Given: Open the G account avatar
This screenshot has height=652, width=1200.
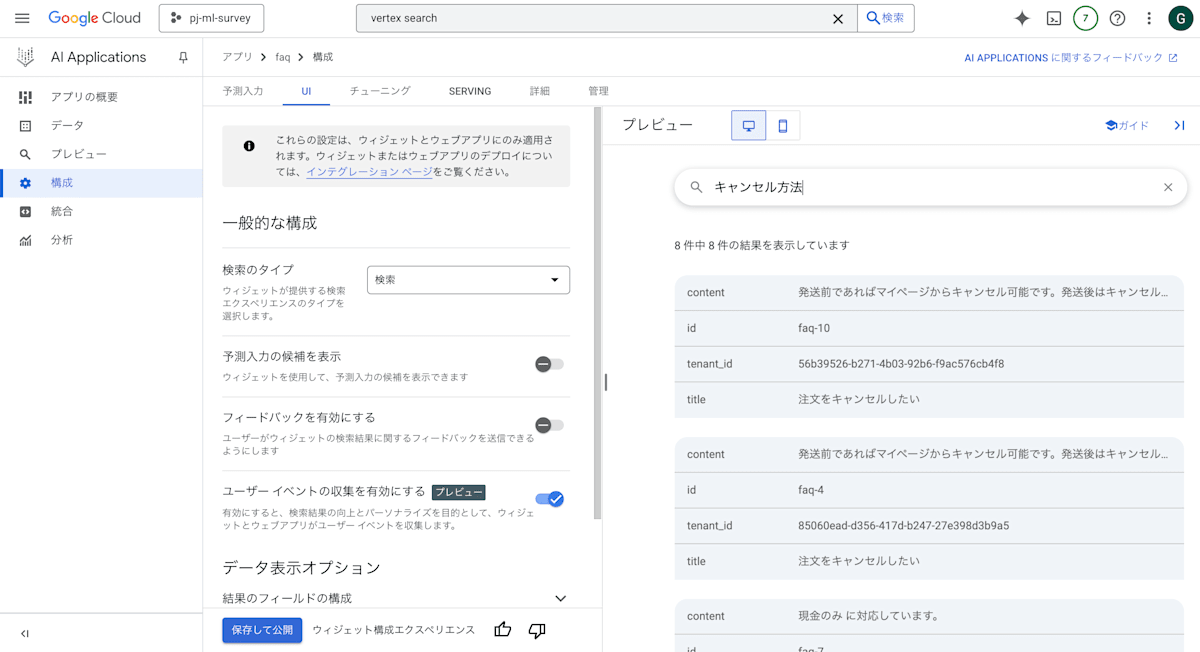Looking at the screenshot, I should click(1179, 18).
